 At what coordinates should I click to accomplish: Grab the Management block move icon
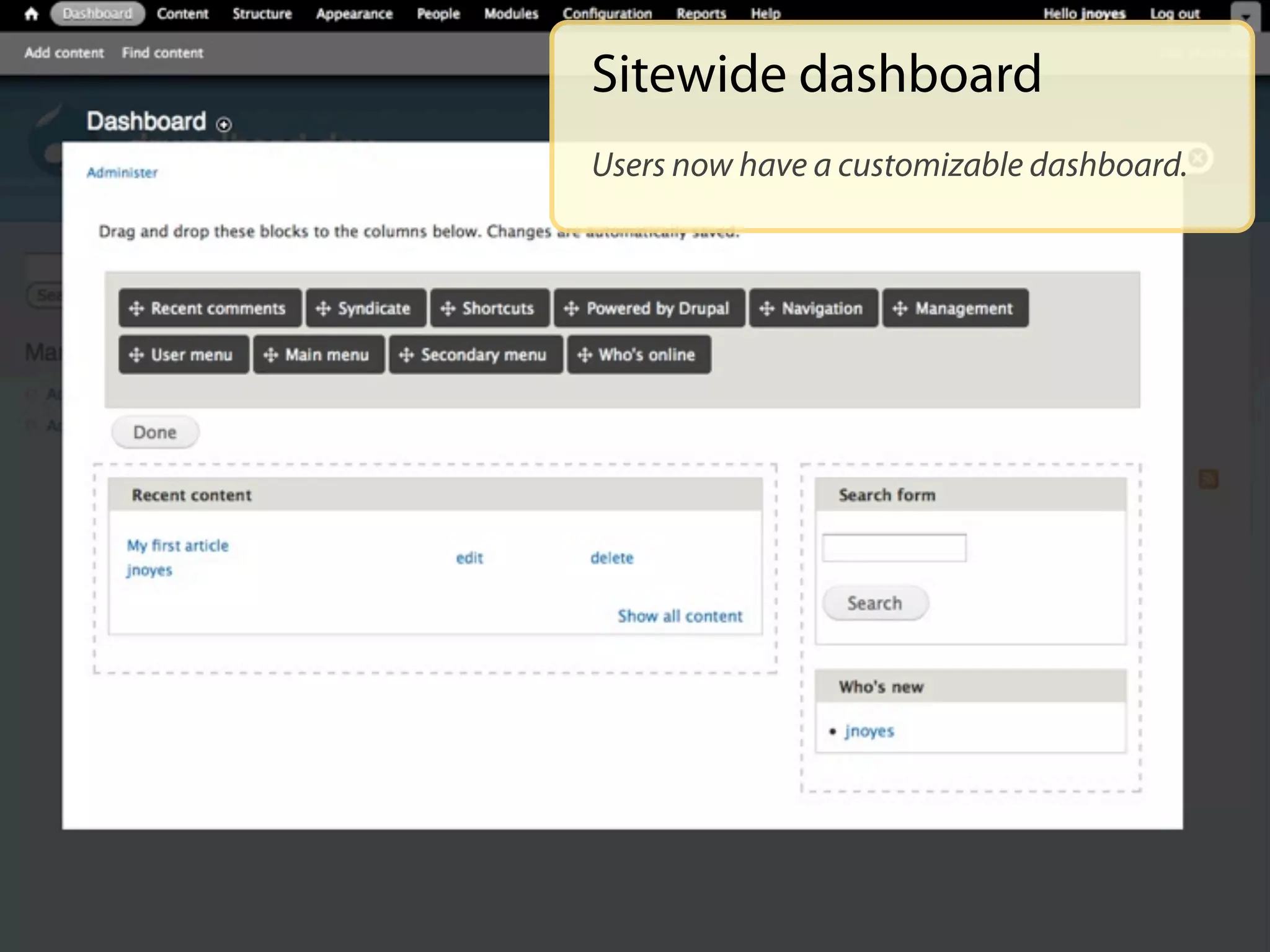(900, 308)
